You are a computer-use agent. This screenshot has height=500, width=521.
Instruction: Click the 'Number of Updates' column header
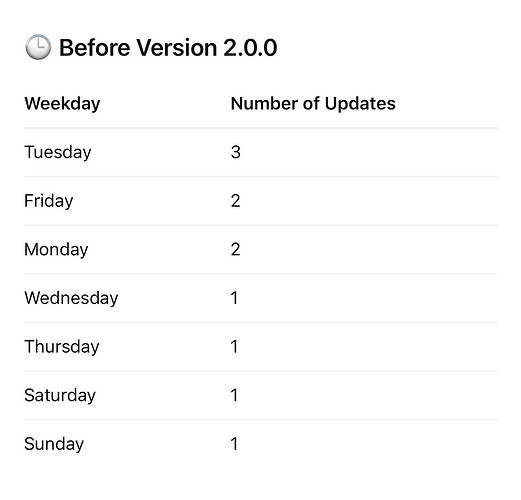coord(313,104)
